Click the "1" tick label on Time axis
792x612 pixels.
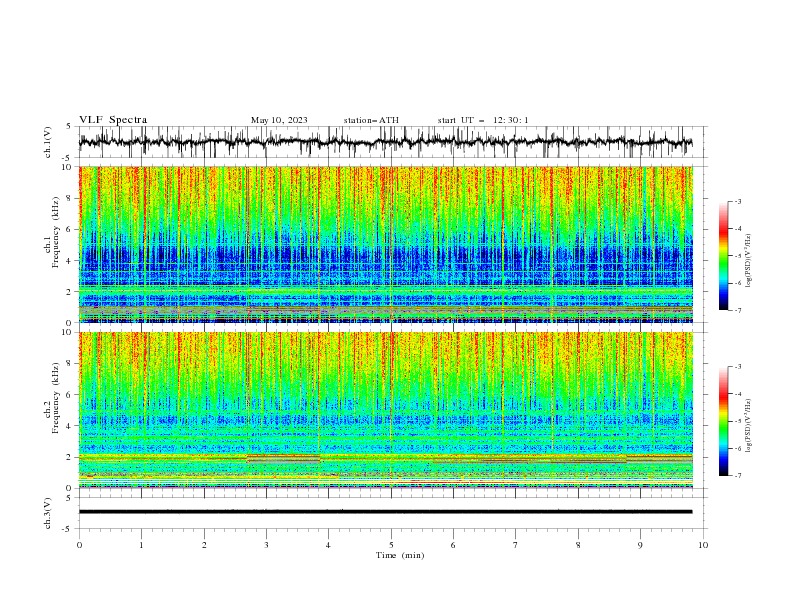click(141, 545)
